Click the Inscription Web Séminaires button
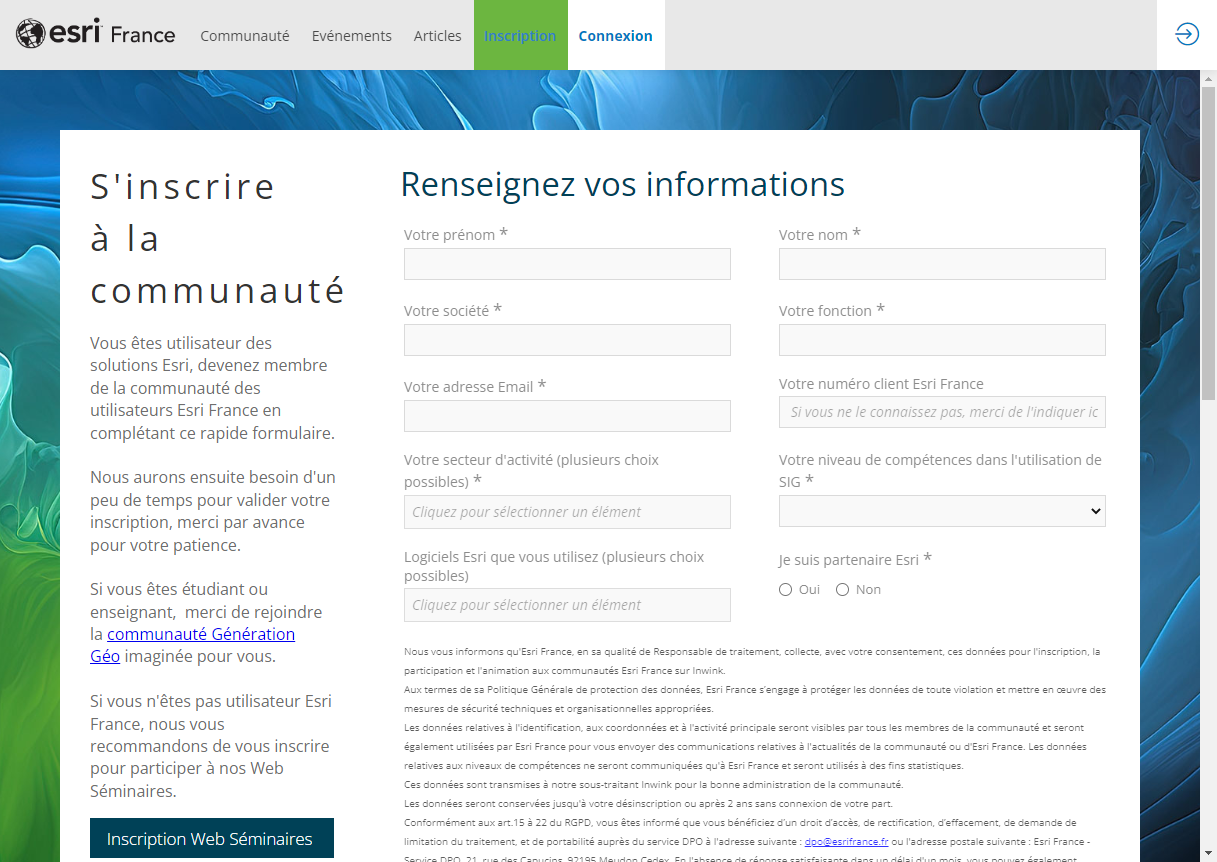This screenshot has height=862, width=1217. tap(212, 838)
